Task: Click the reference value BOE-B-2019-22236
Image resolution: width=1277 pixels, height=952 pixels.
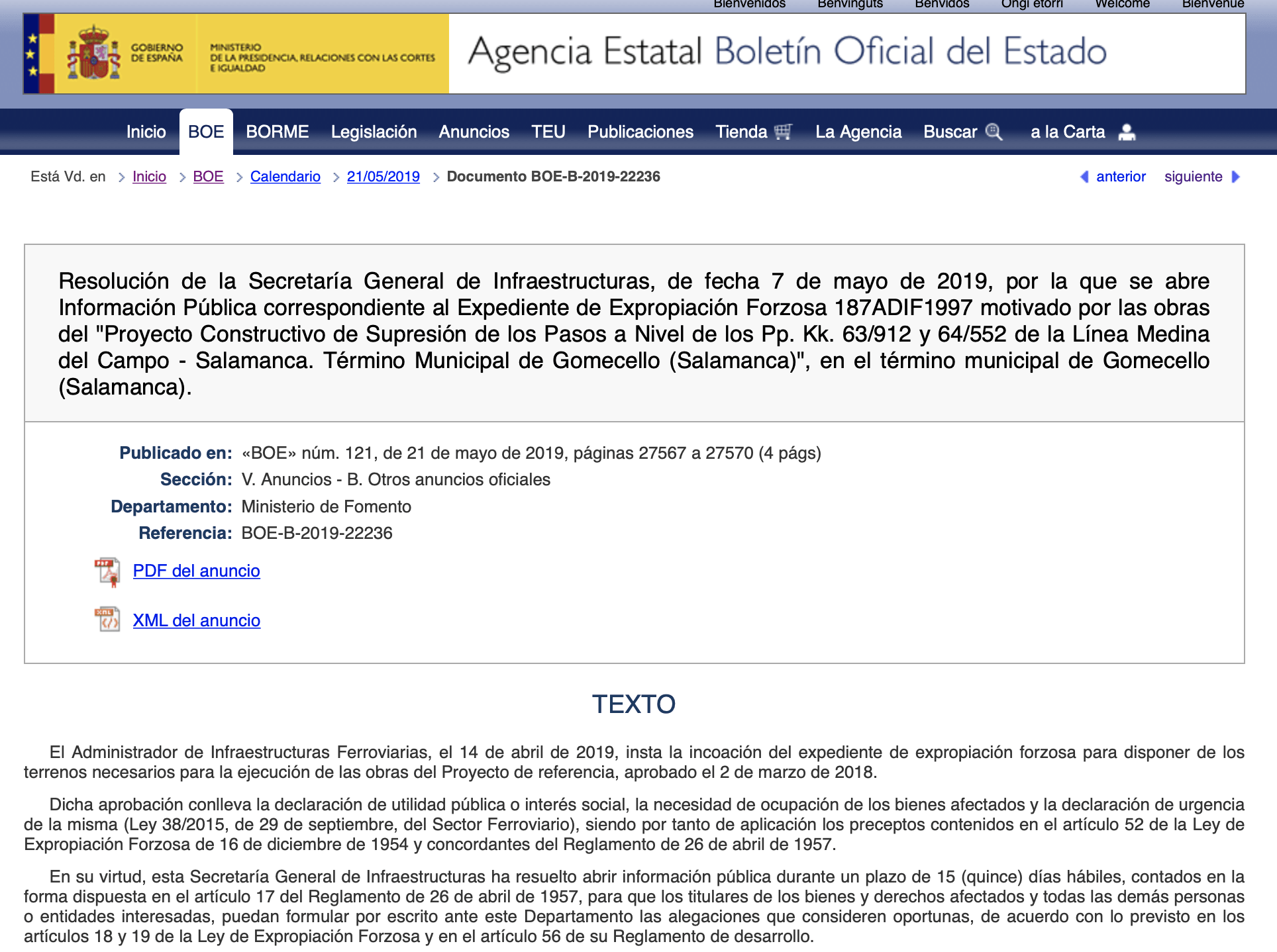Action: (x=317, y=533)
